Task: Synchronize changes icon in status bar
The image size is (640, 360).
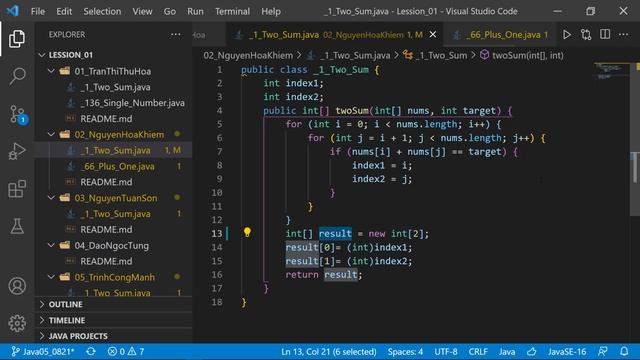Action: click(91, 351)
